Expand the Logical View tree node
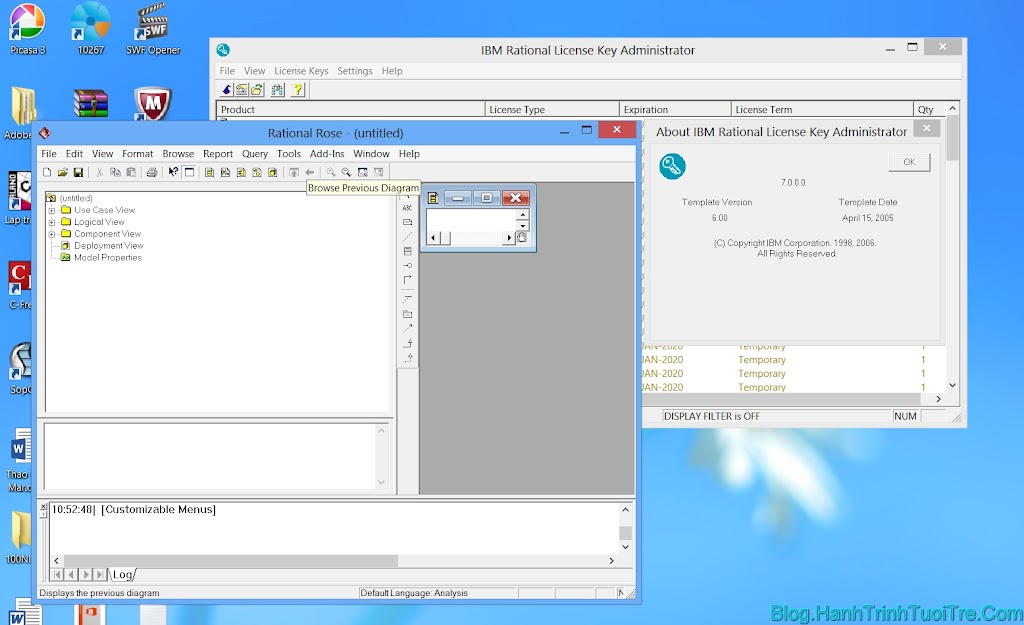 52,222
